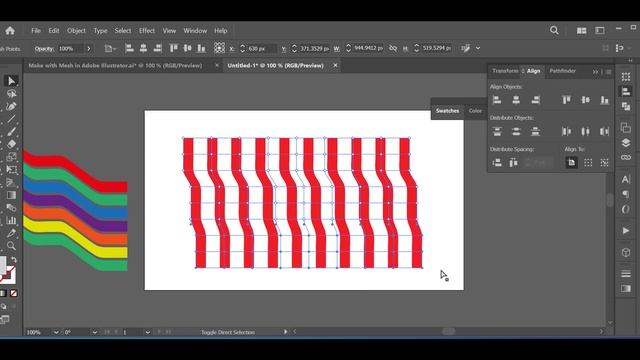Screen dimensions: 640x360
Task: Click Vertical Align Center in Align panel
Action: 585,100
